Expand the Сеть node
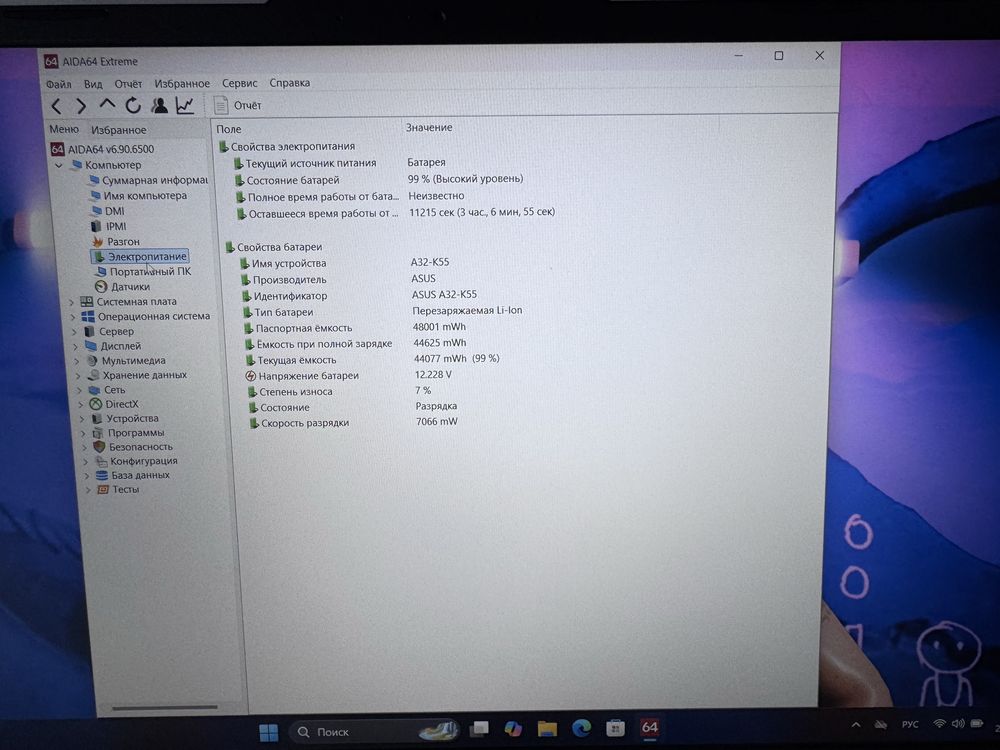The width and height of the screenshot is (1000, 750). pyautogui.click(x=80, y=390)
